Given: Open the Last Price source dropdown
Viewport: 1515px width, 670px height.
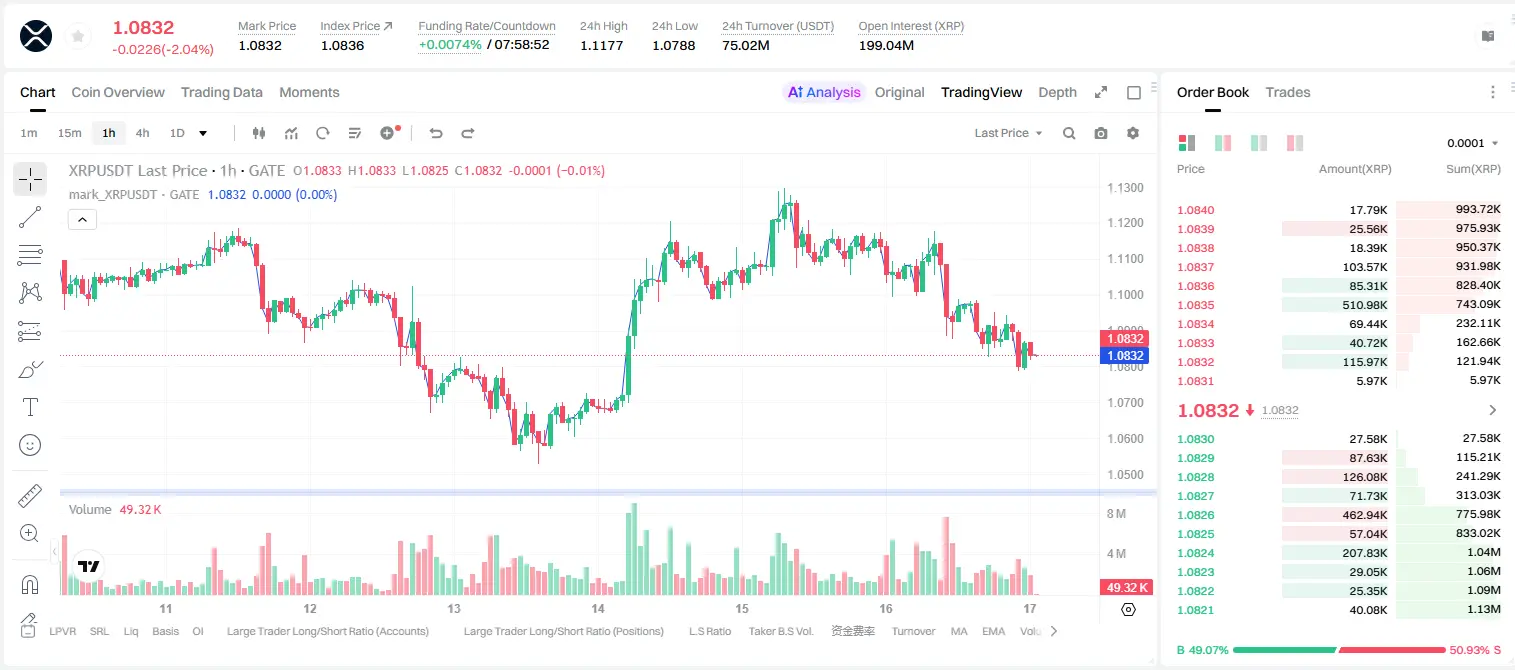Looking at the screenshot, I should click(x=1008, y=133).
